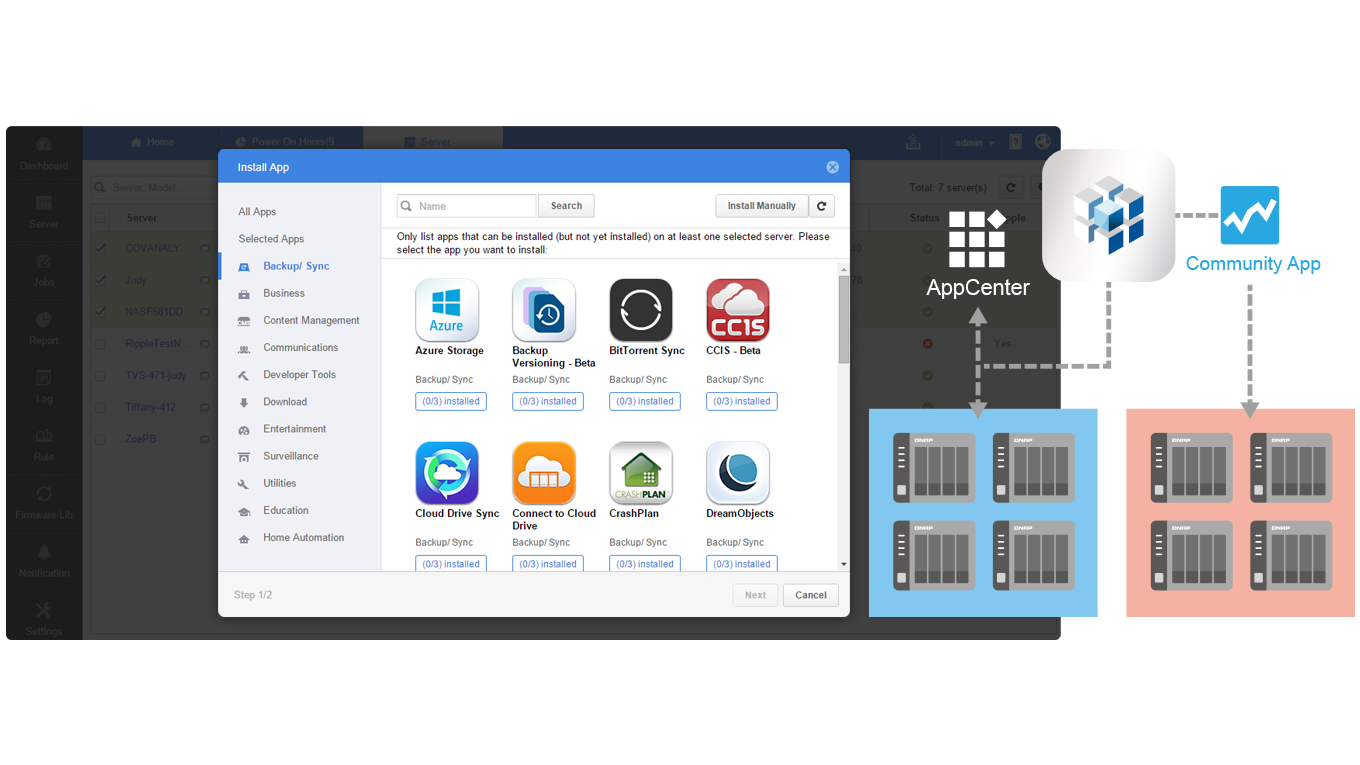Image resolution: width=1360 pixels, height=765 pixels.
Task: Open the Developer Tools category
Action: 299,375
